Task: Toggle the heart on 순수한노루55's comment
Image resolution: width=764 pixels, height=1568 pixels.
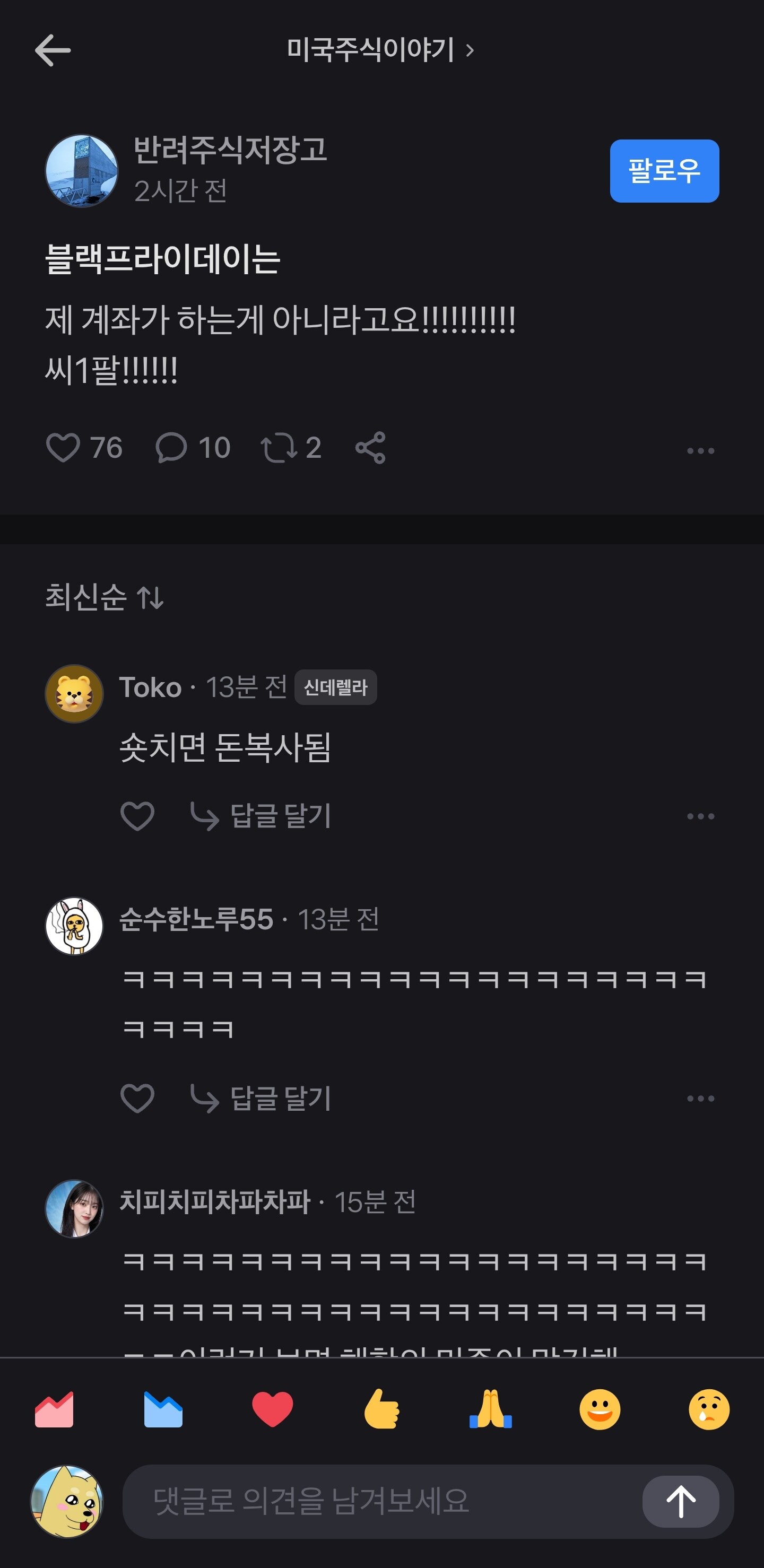Action: tap(137, 1098)
